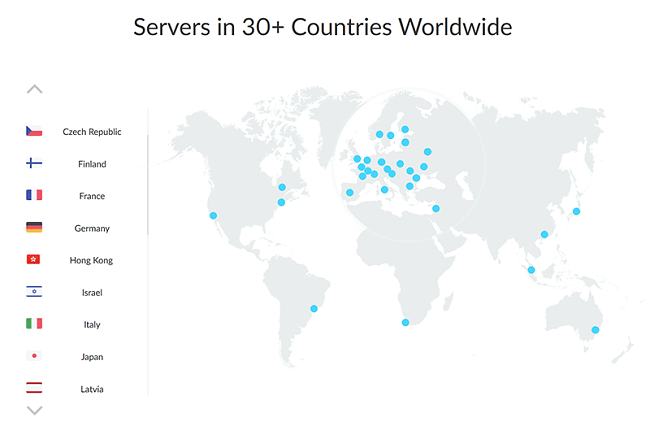Click the server dot in Brazil
Screen dimensions: 650x426
coord(314,308)
